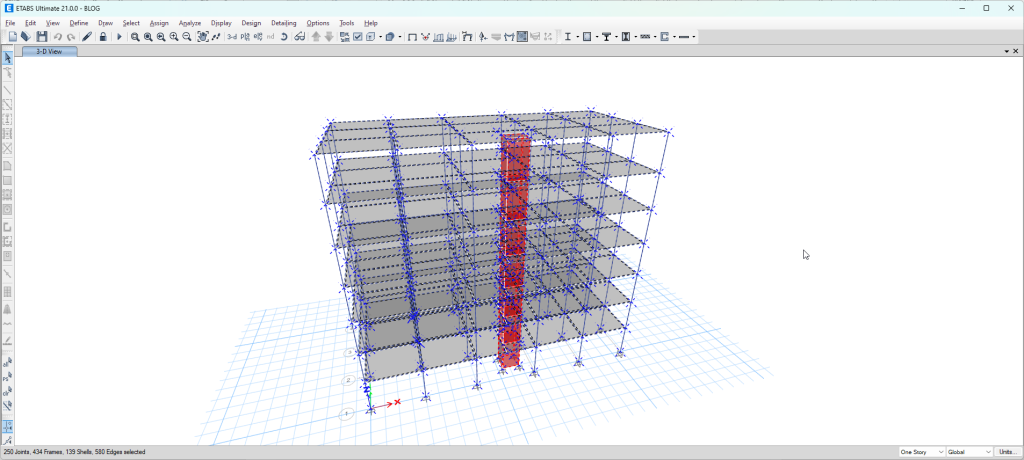1024x460 pixels.
Task: Toggle the Show Undeformed Shape icon
Action: pos(411,37)
